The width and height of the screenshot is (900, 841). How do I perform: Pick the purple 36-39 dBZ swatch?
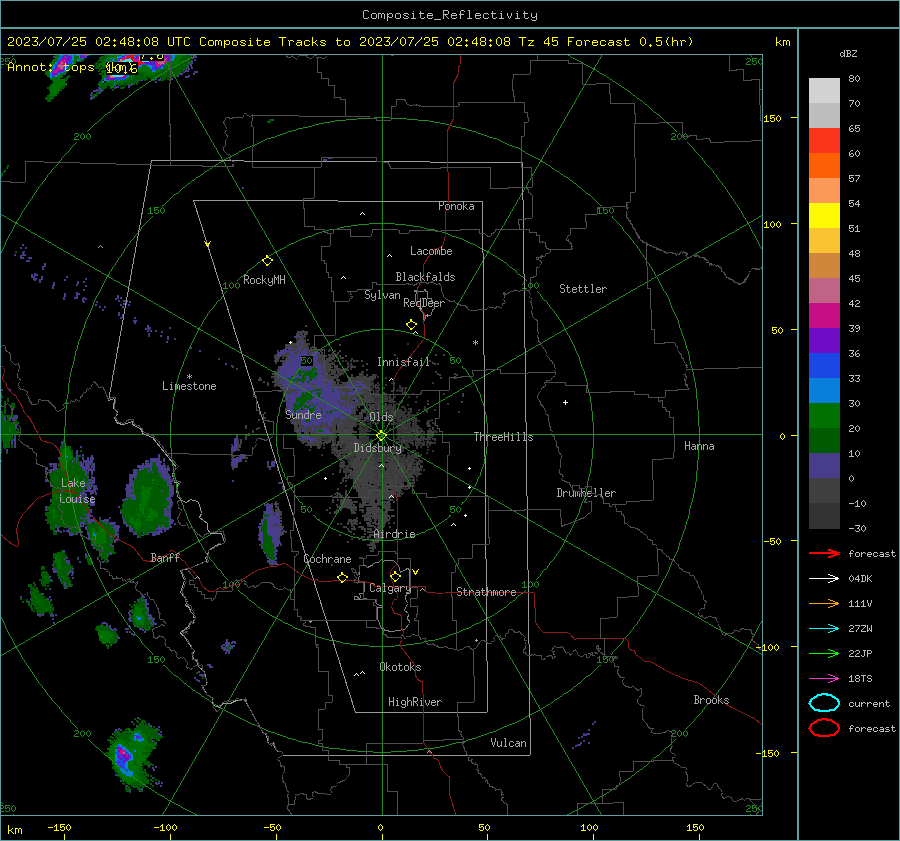tap(824, 341)
